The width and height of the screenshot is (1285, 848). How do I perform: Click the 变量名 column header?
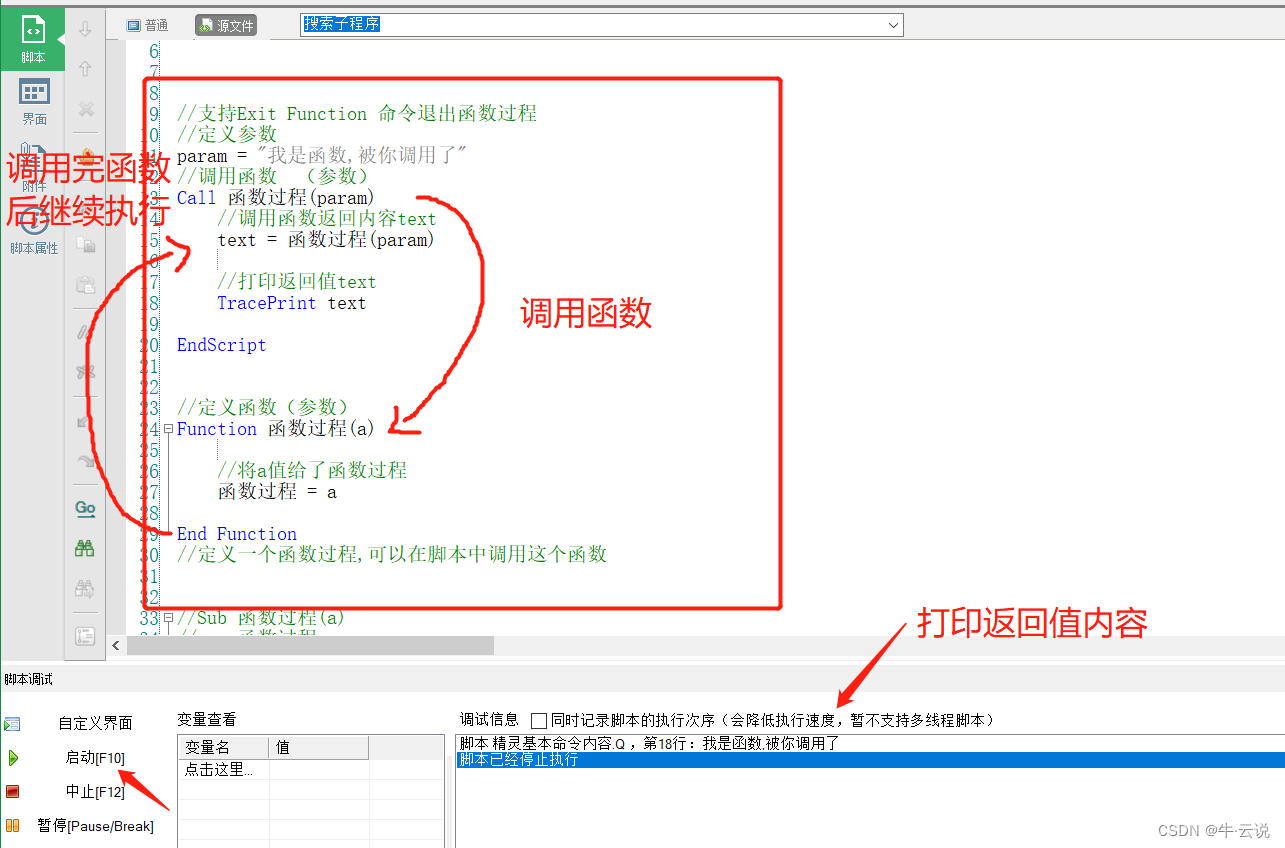coord(224,748)
